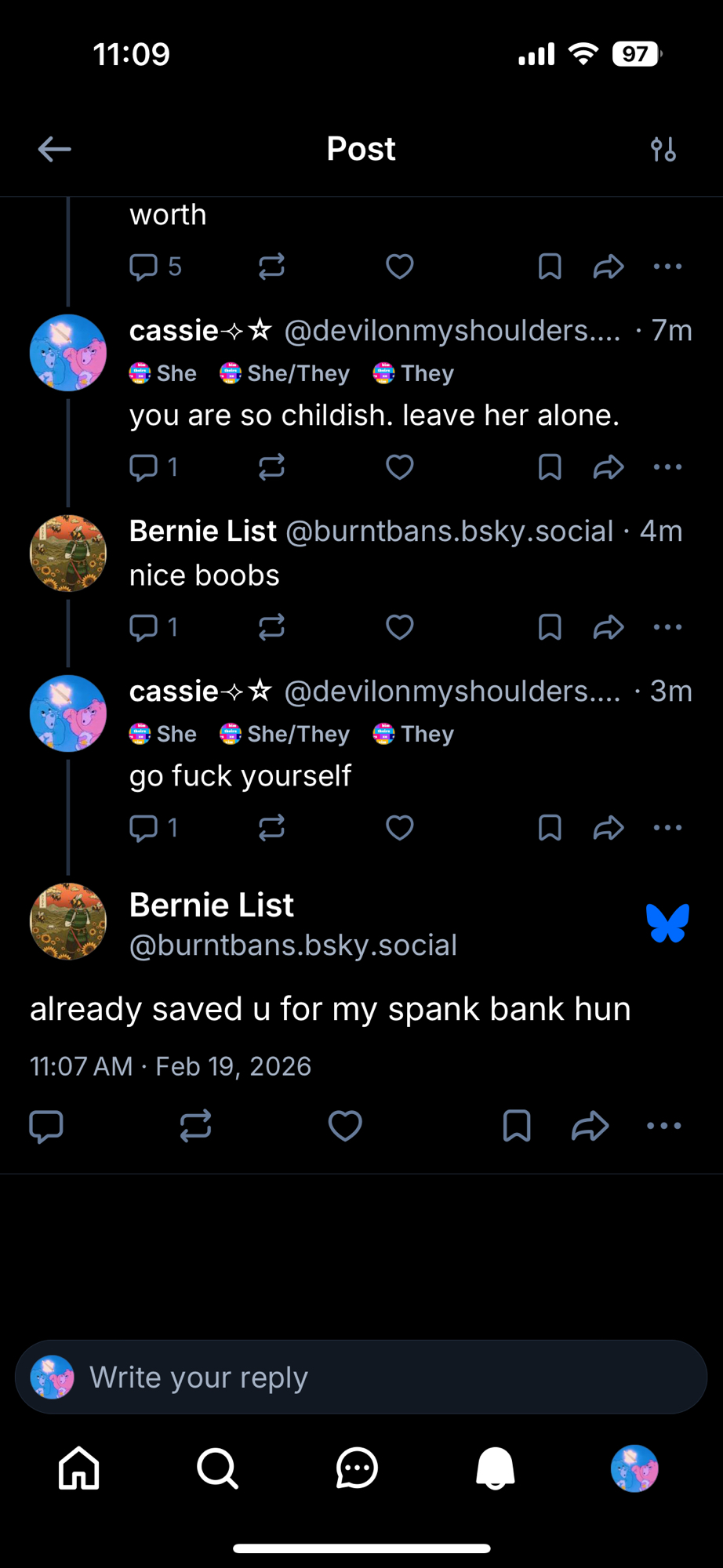This screenshot has height=1568, width=723.
Task: Open the Chat messages tab
Action: [x=357, y=1468]
